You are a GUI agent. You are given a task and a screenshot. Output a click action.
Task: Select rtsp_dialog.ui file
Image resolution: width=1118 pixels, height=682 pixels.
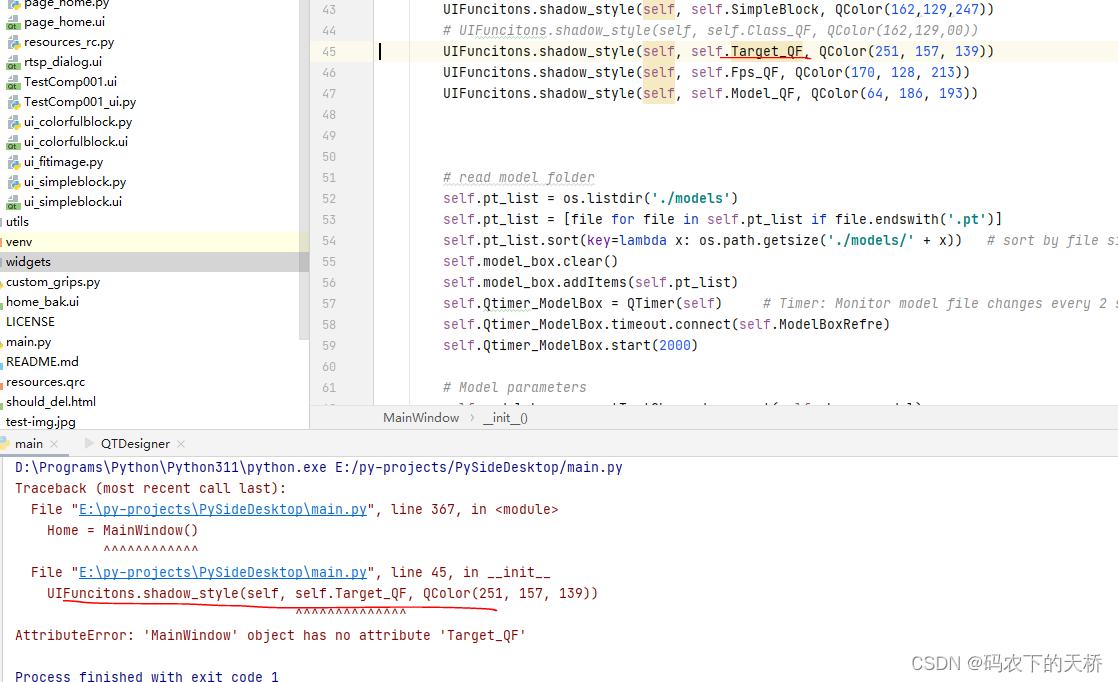[63, 62]
